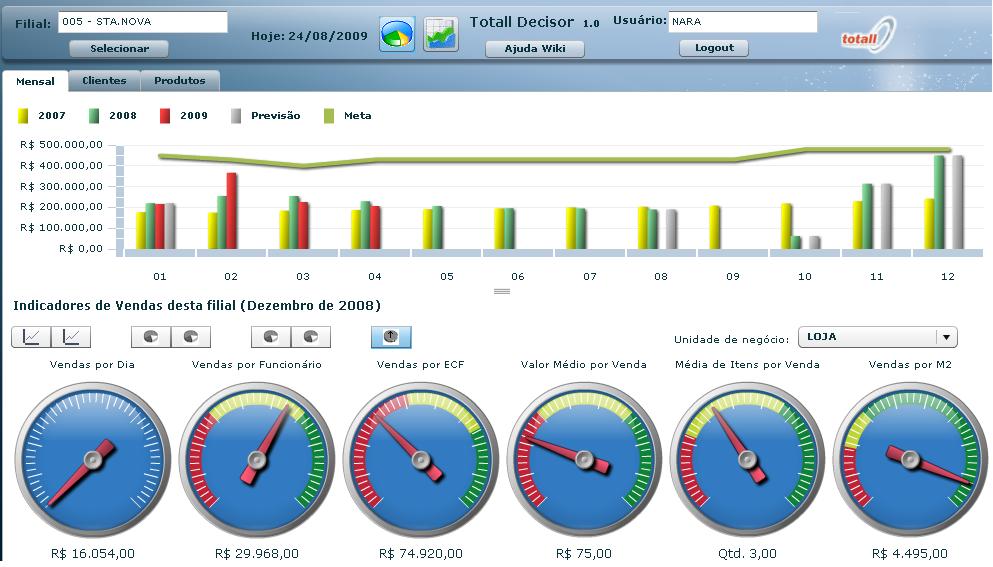Open the Produtos tab
This screenshot has height=567, width=993.
coord(180,81)
